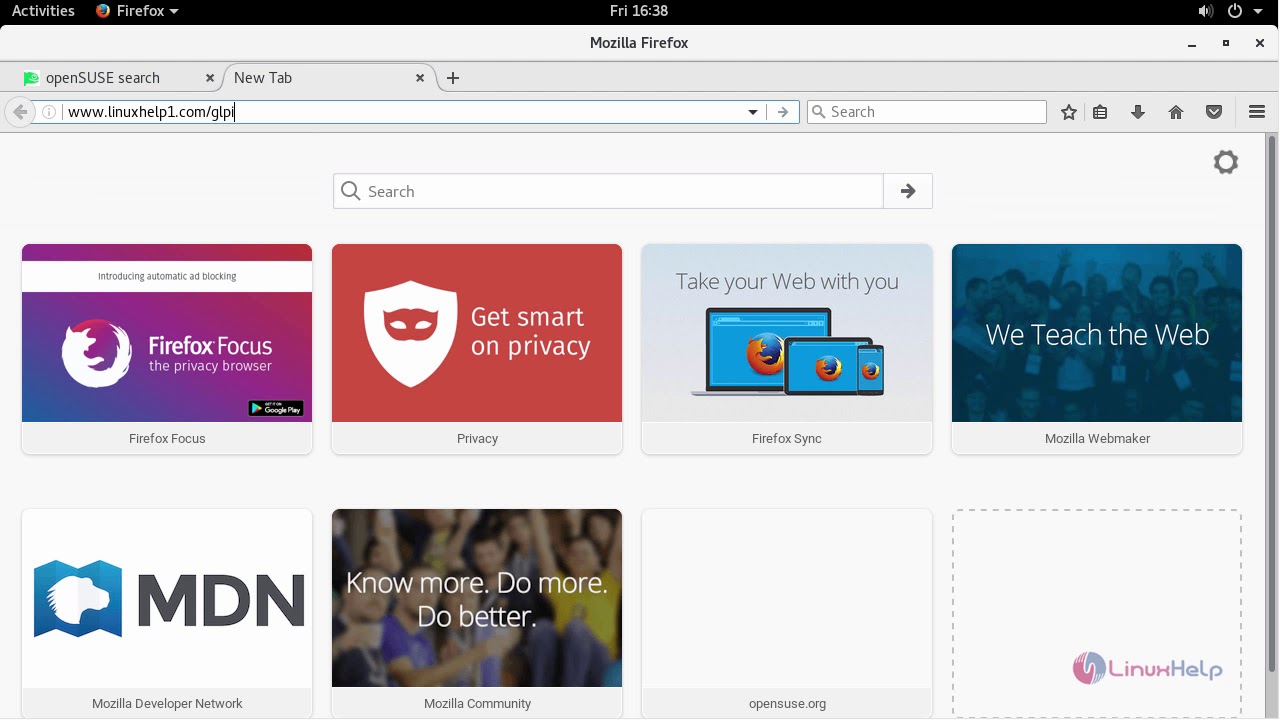1280x720 pixels.
Task: Close the openSUSE search tab
Action: click(210, 78)
